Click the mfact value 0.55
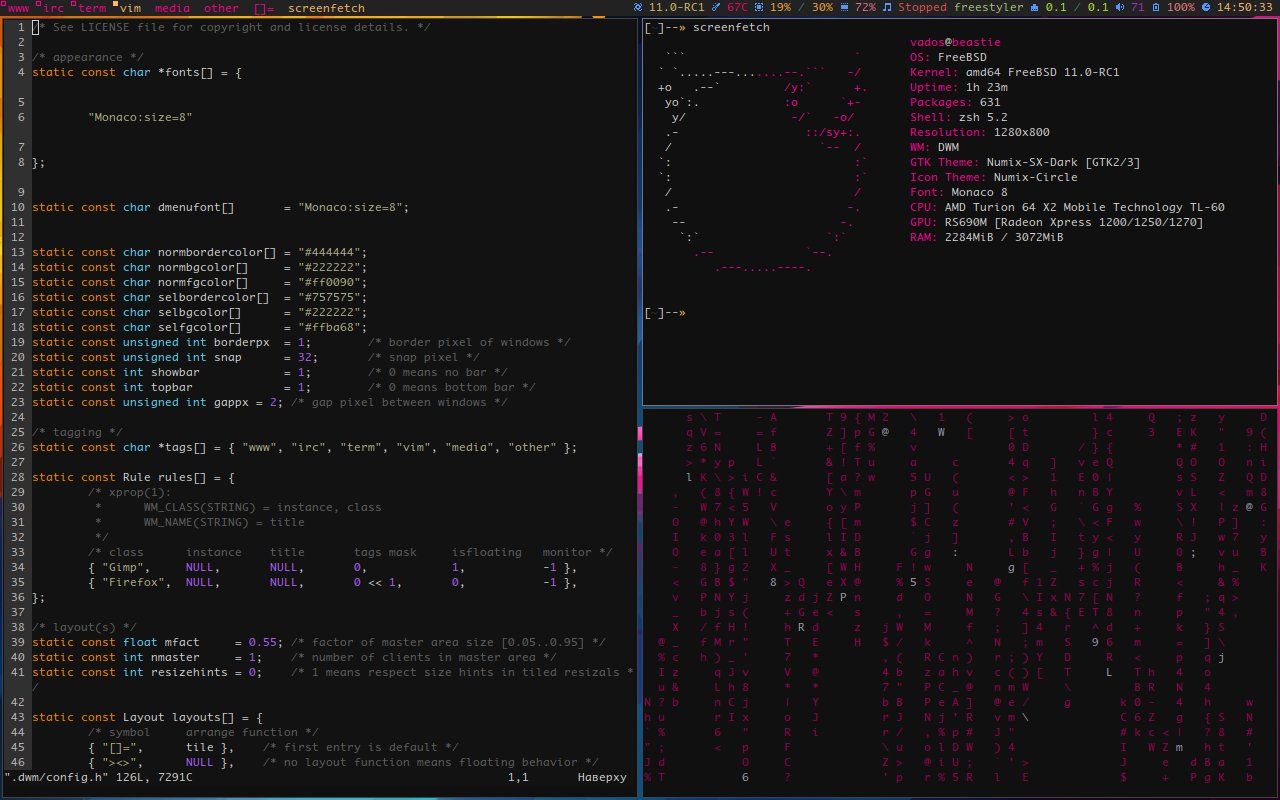The height and width of the screenshot is (800, 1280). tap(263, 642)
